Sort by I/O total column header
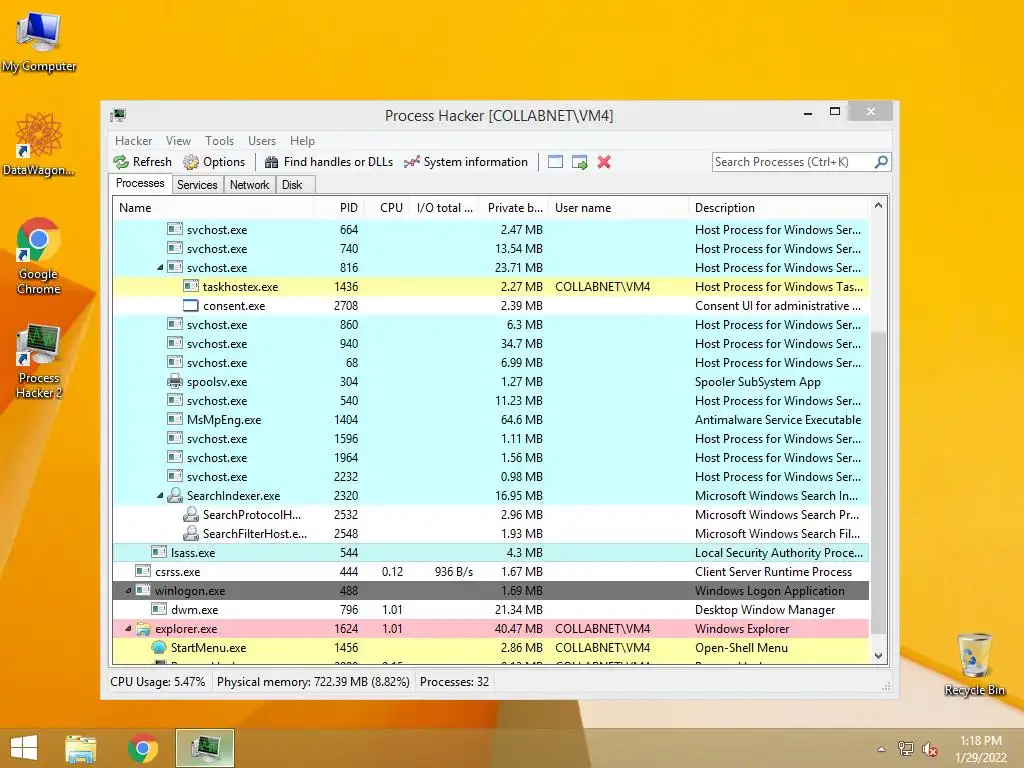The height and width of the screenshot is (768, 1024). (x=445, y=208)
